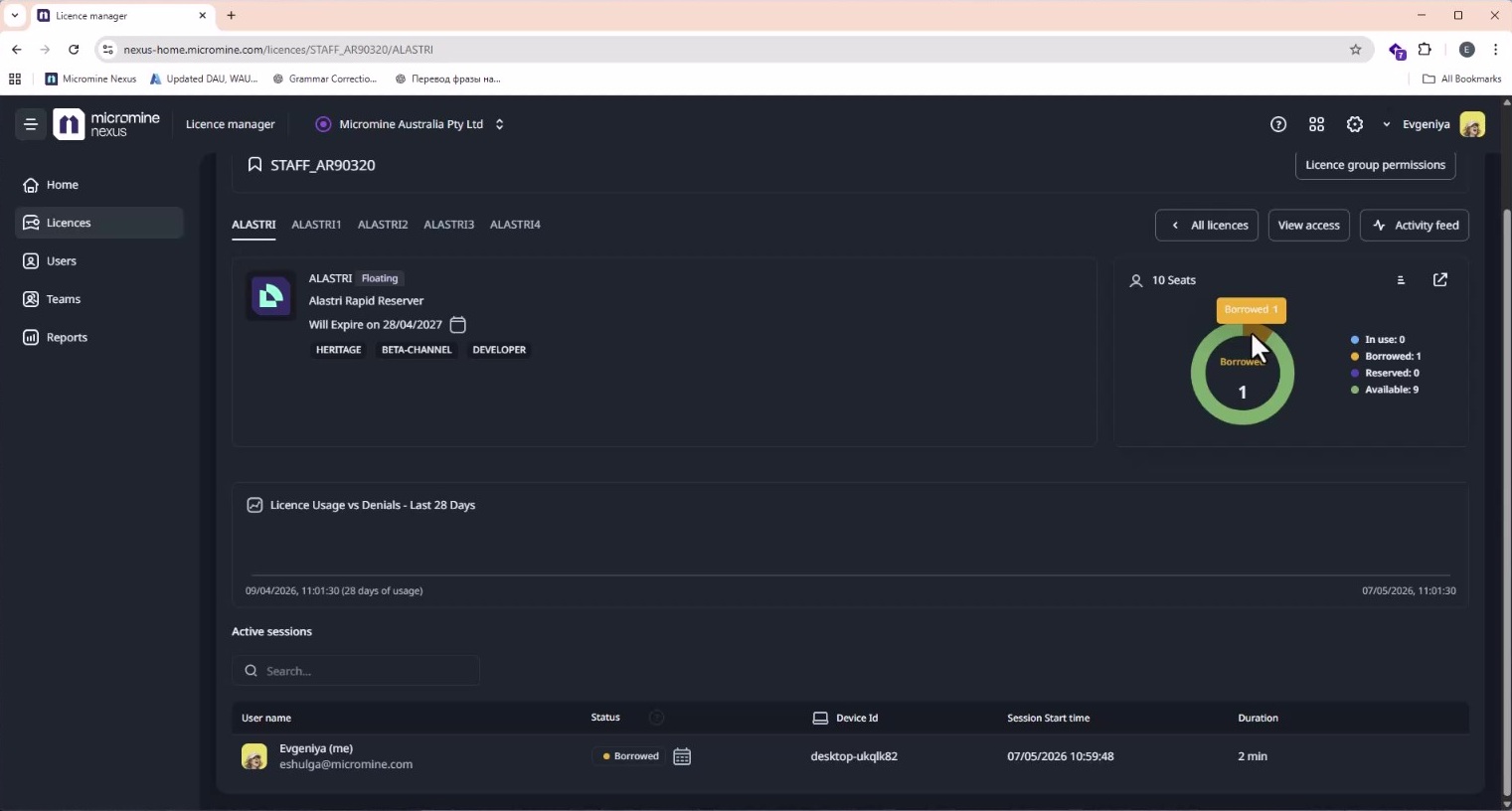Switch to the ALASTRI2 tab
This screenshot has height=811, width=1512.
pos(383,225)
